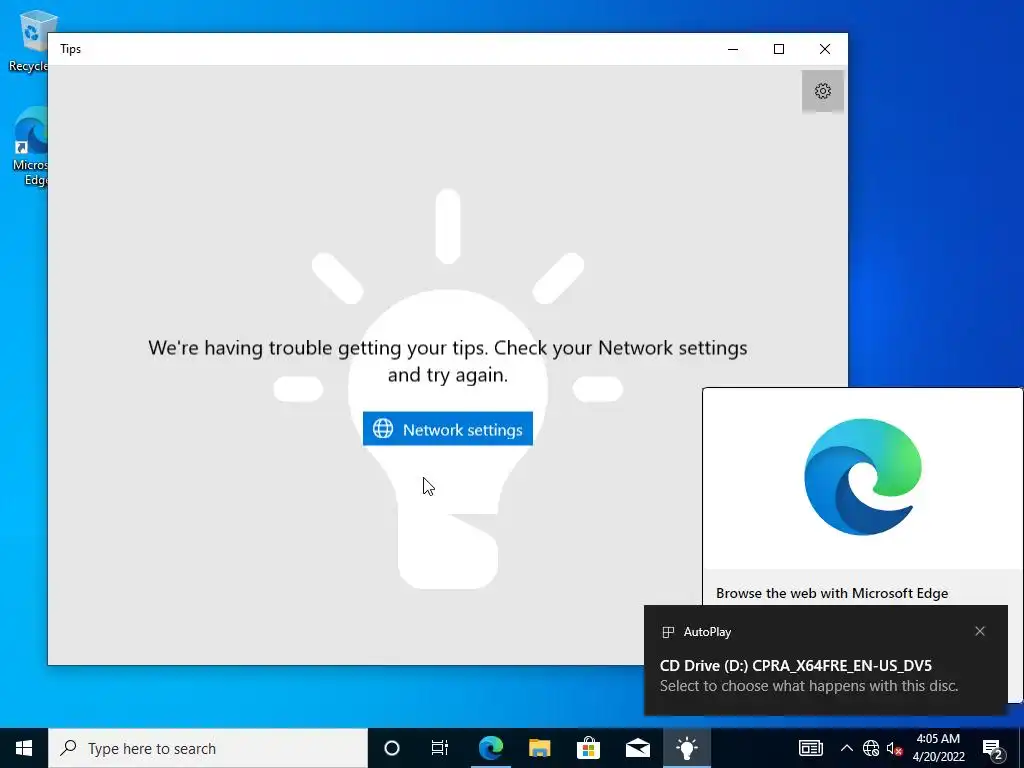Click the Network settings button
This screenshot has width=1024, height=768.
tap(447, 429)
